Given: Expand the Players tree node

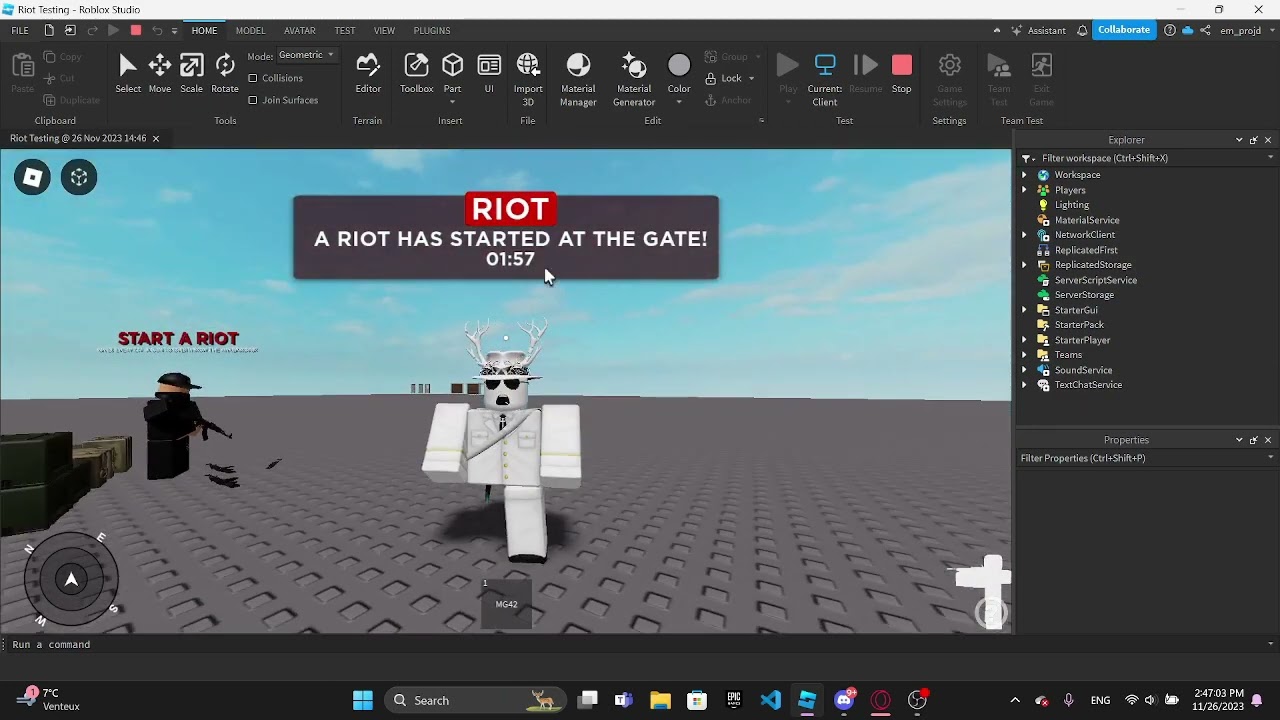Looking at the screenshot, I should click(1024, 190).
